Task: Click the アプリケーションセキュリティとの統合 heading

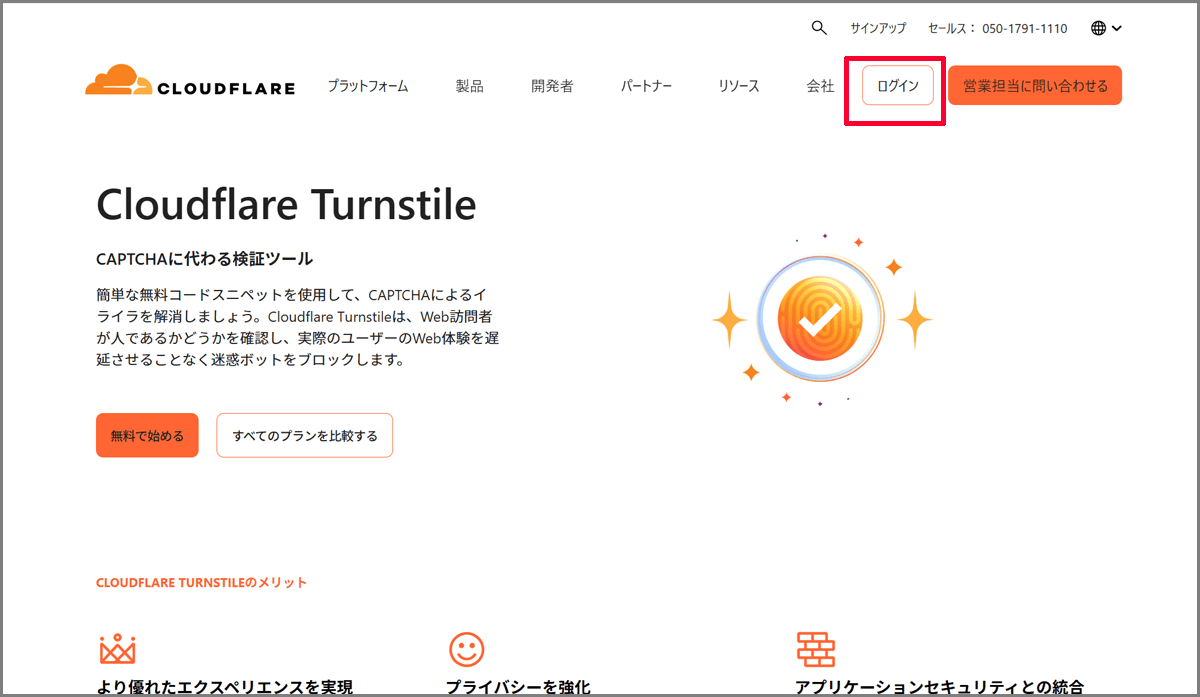Action: [939, 687]
